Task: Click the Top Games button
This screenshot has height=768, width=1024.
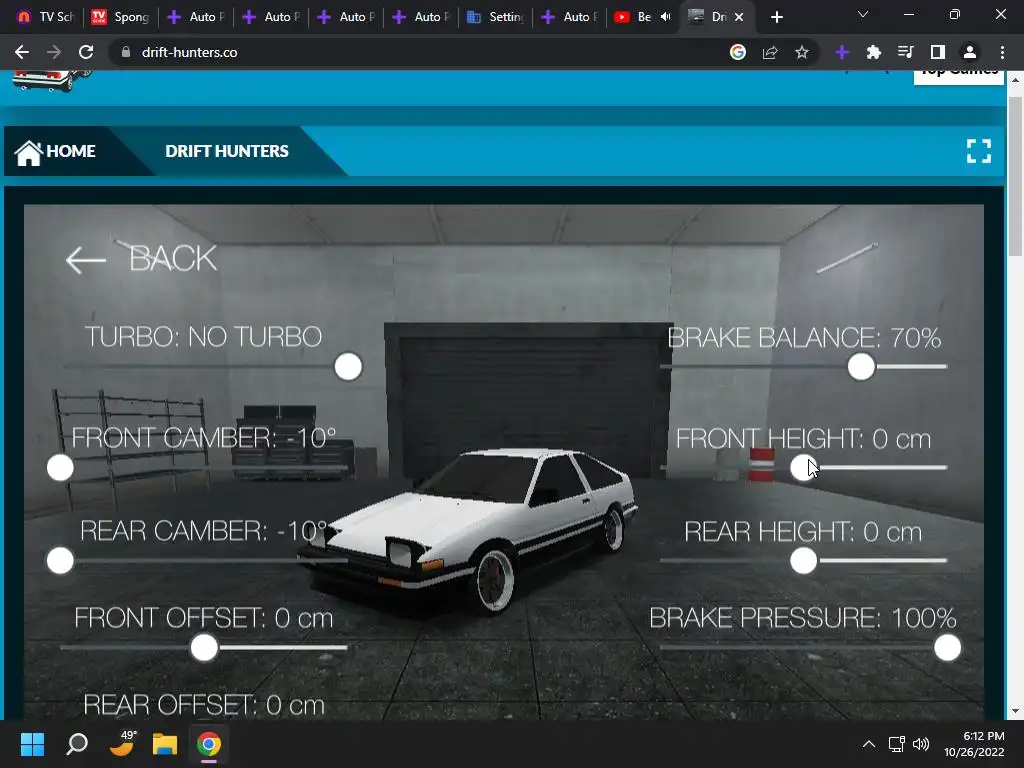Action: click(x=958, y=74)
